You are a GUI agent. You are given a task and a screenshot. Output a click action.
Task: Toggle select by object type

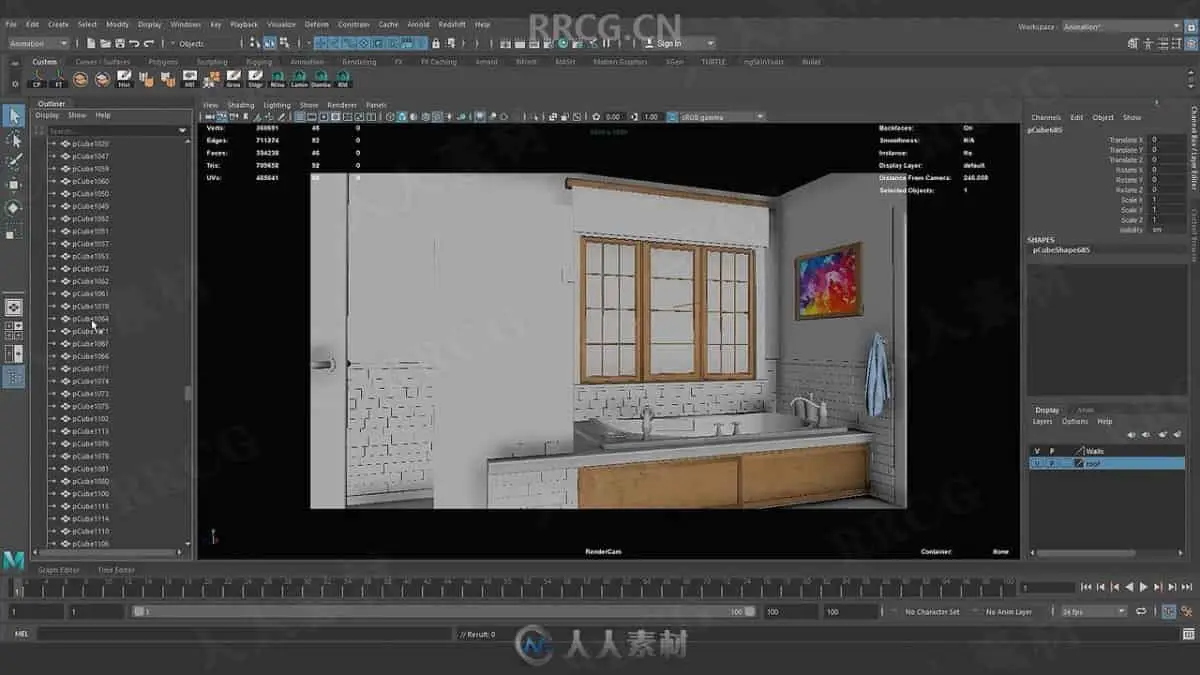click(270, 43)
